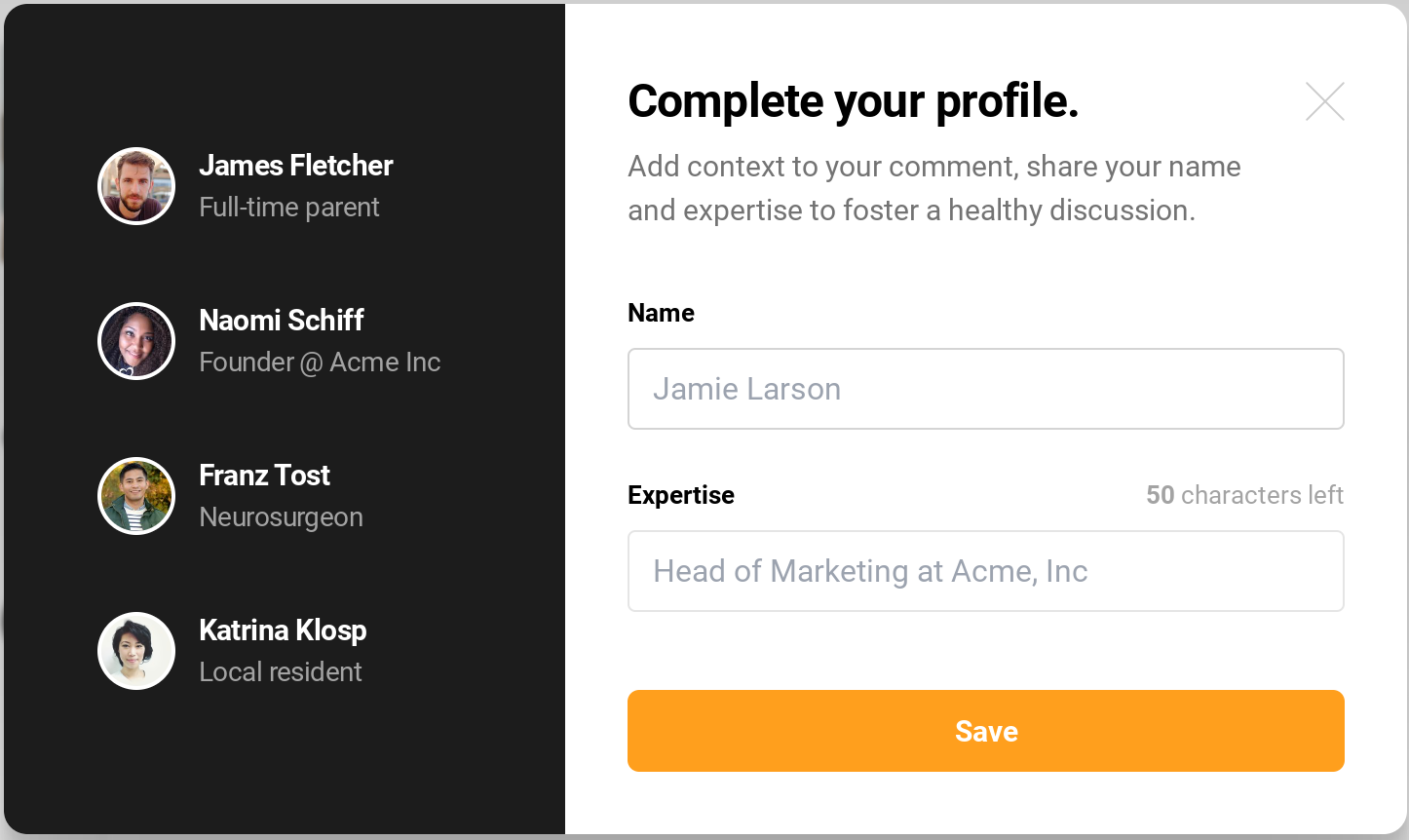Click the "Founder @ Acme Inc" text
Image resolution: width=1409 pixels, height=840 pixels.
[x=320, y=363]
